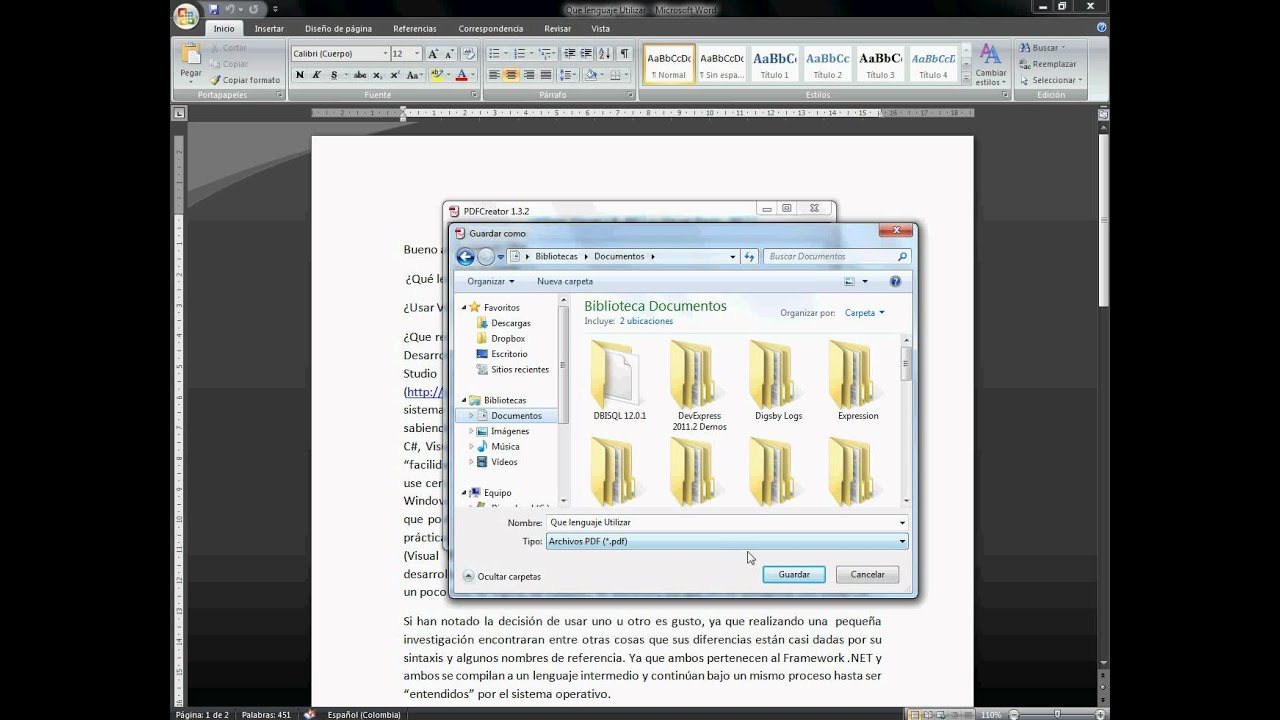This screenshot has height=720, width=1280.
Task: Switch to the Referencias tab
Action: pos(415,29)
